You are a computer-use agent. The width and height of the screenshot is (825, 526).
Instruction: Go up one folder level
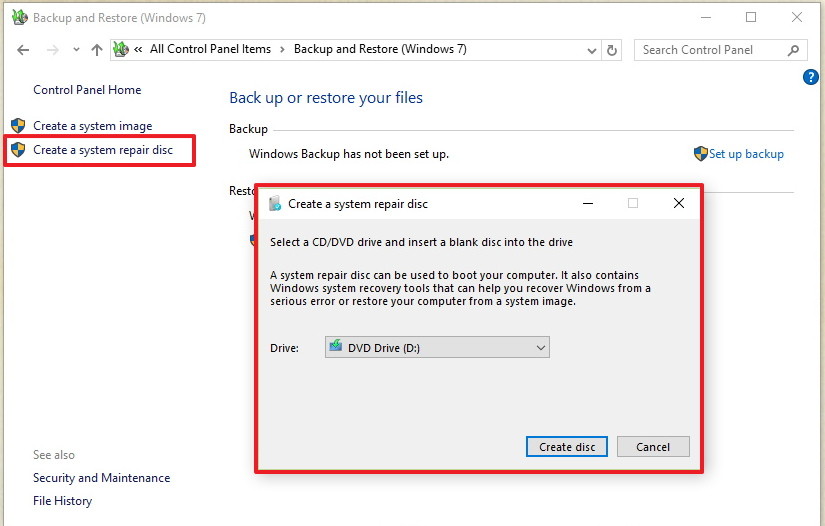96,50
